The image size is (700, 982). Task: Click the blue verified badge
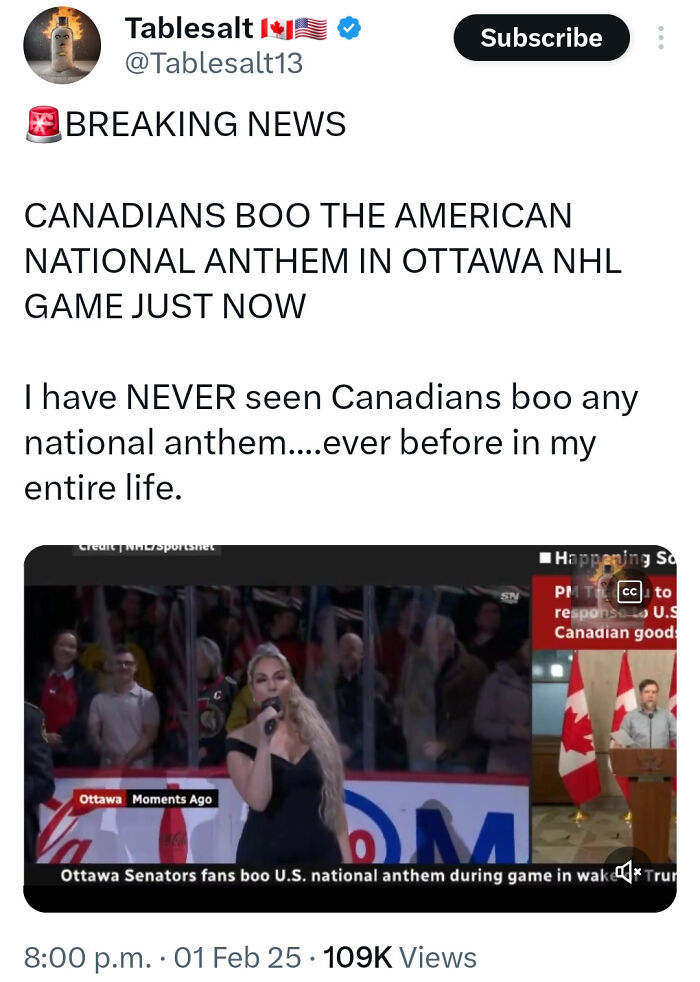[349, 28]
